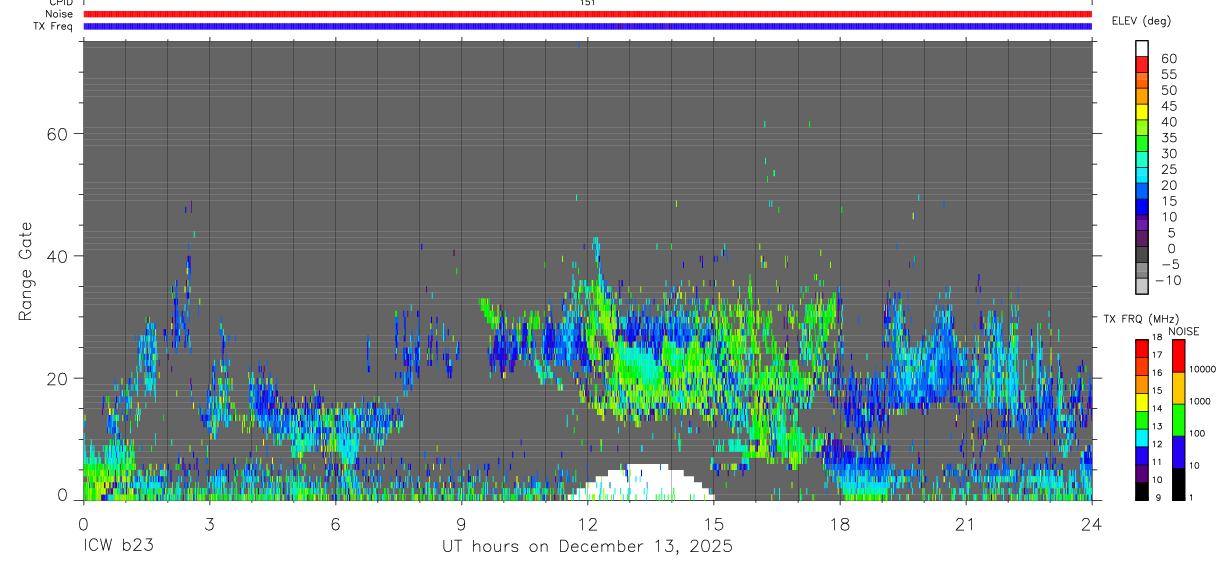Viewport: 1228px width, 567px height.
Task: Click the red swatch in TX FRQ colorbar
Action: [x=1142, y=348]
